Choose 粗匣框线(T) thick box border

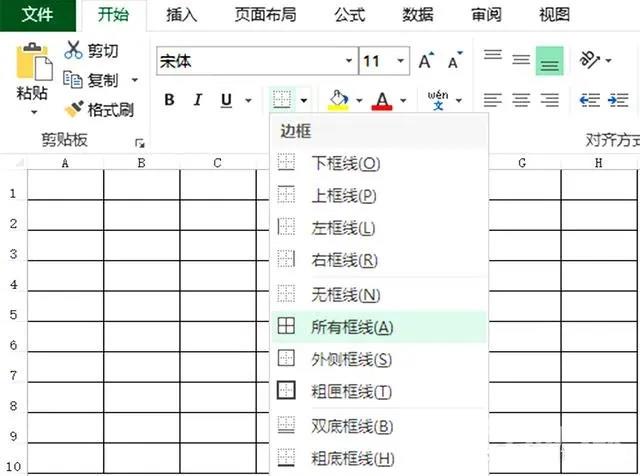click(x=380, y=391)
